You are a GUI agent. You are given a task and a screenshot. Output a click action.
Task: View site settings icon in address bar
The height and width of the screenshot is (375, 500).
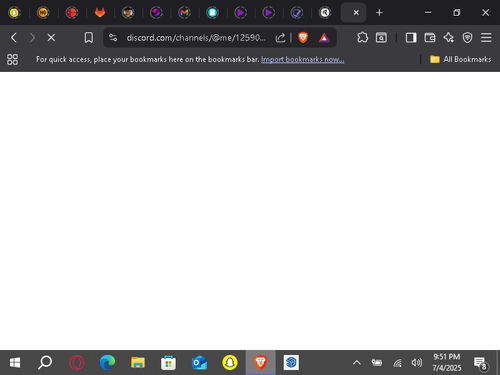click(113, 38)
